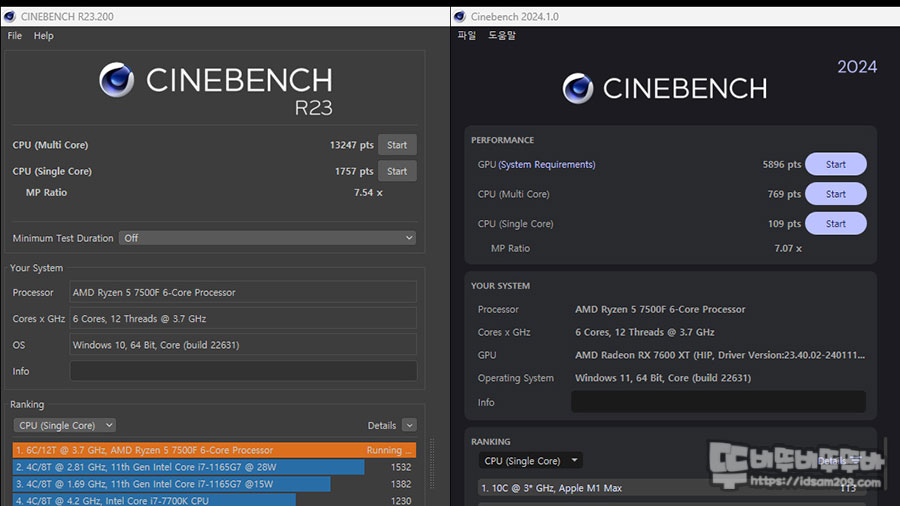Open the Minimum Test Duration dropdown
The image size is (900, 506).
[x=267, y=238]
